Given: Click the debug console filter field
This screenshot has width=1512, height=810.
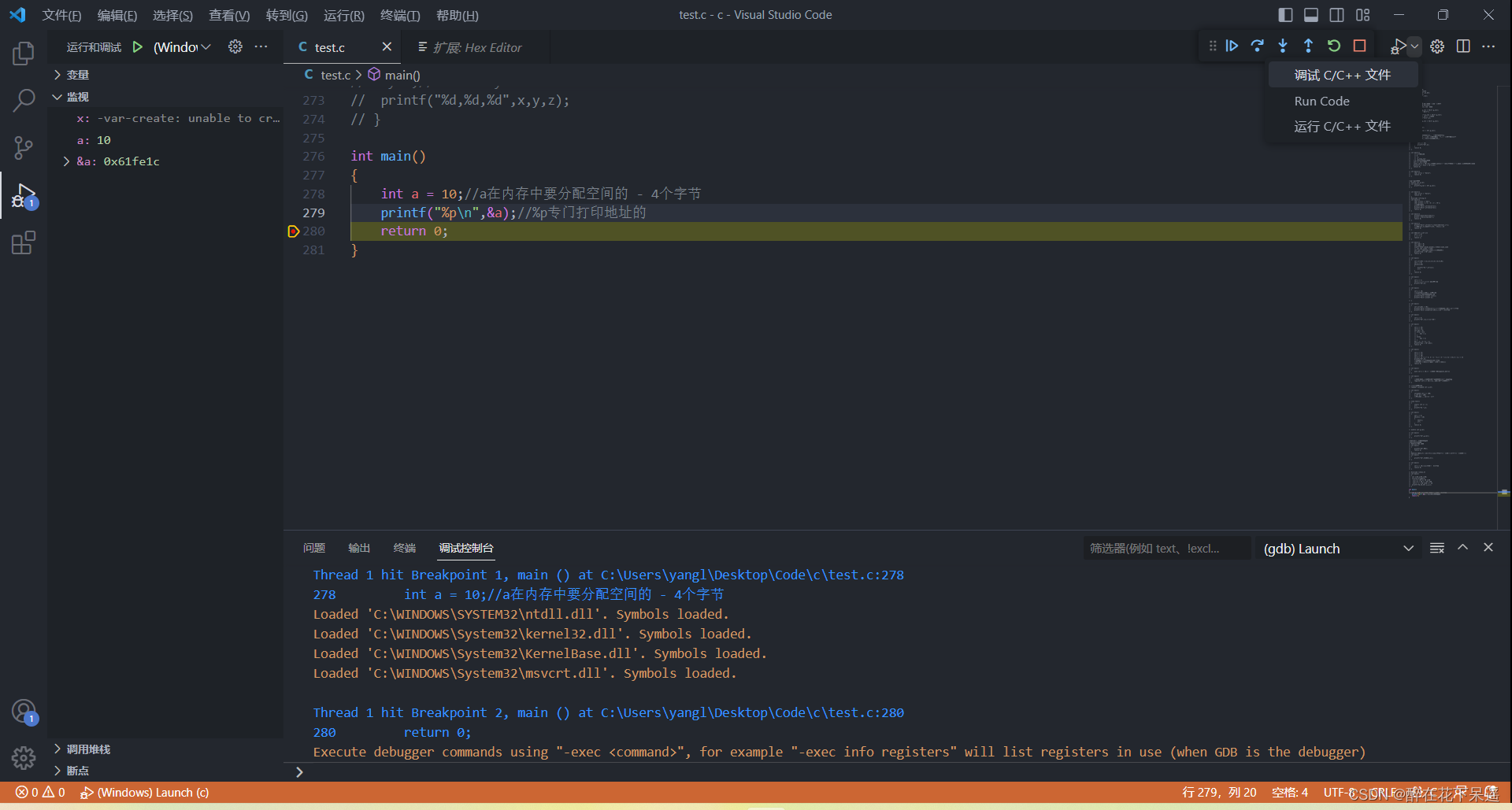Looking at the screenshot, I should 1166,549.
